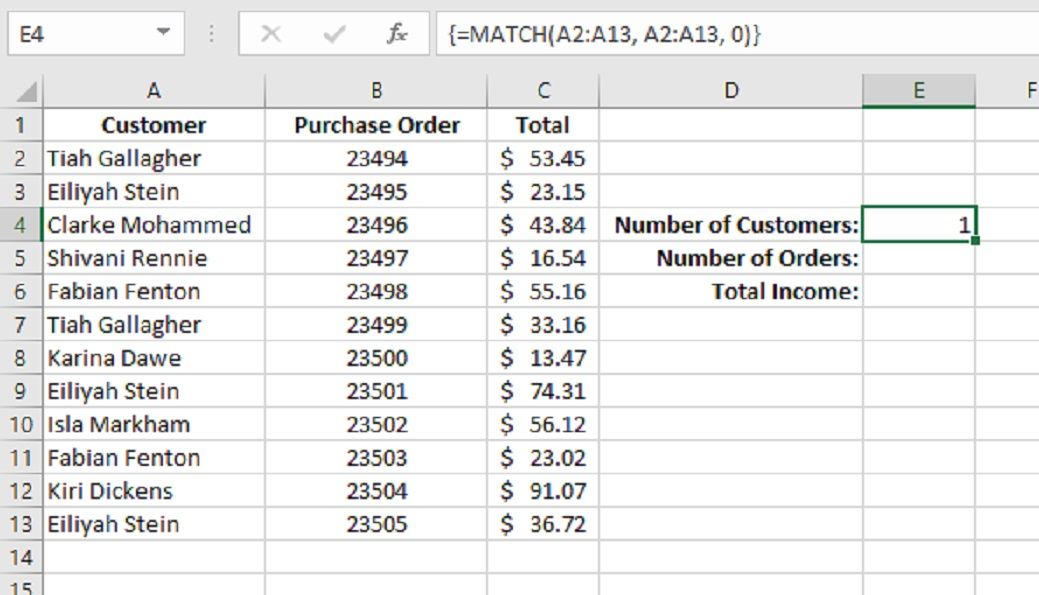
Task: Select the Kiri Dickens cell
Action: coord(154,491)
